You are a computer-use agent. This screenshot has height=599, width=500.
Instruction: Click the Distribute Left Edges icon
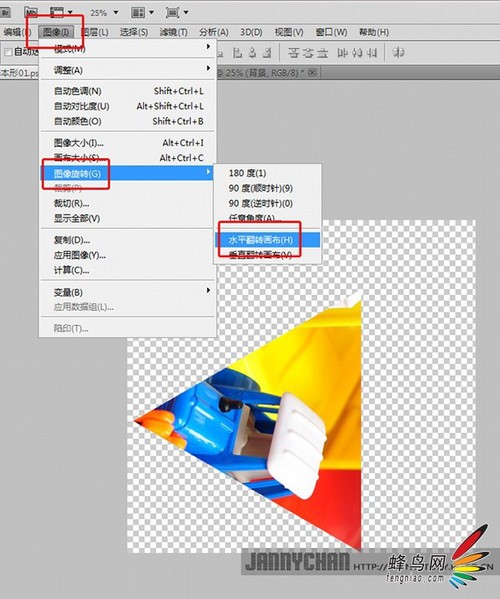pos(342,52)
